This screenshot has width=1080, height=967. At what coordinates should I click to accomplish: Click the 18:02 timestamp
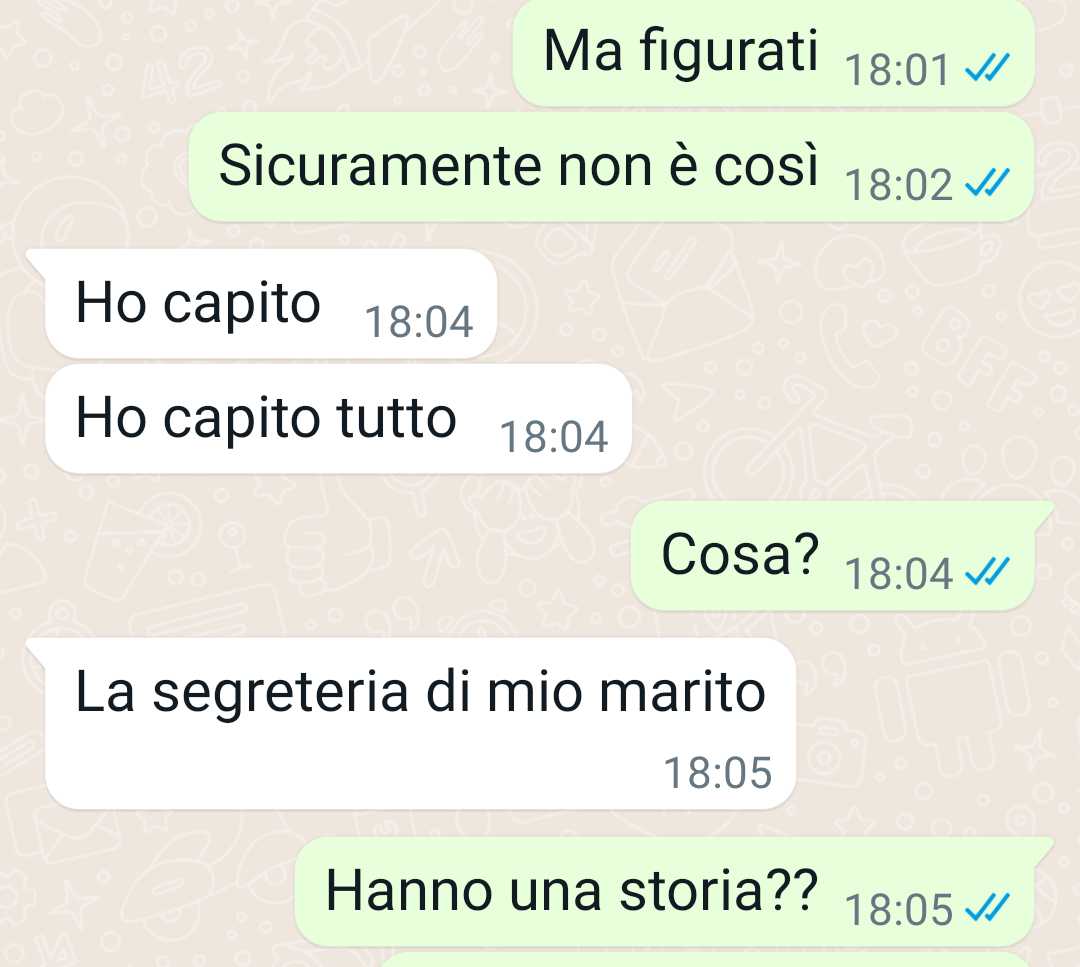(899, 185)
